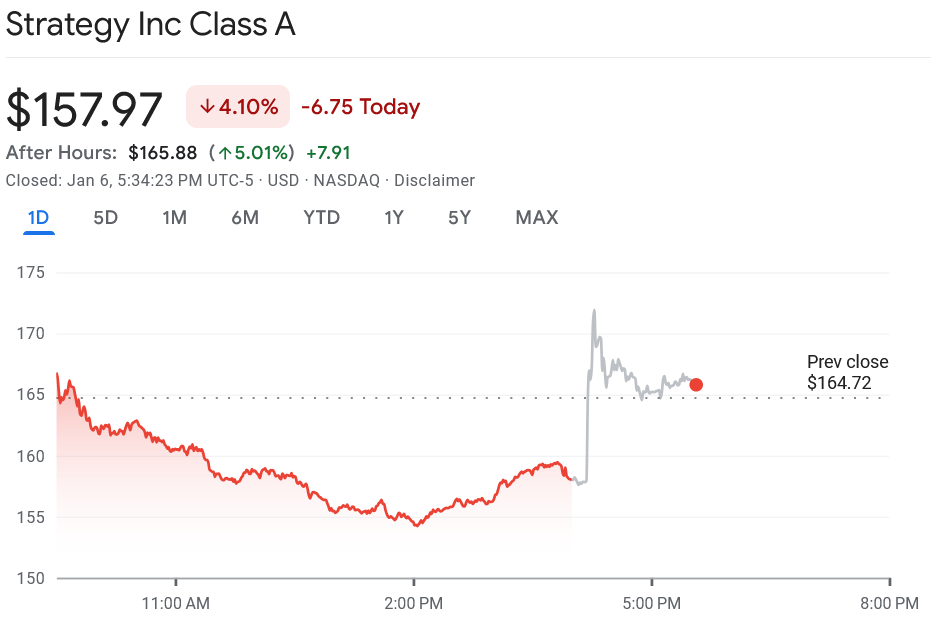Open the 1Y chart view
The image size is (931, 627).
point(394,217)
